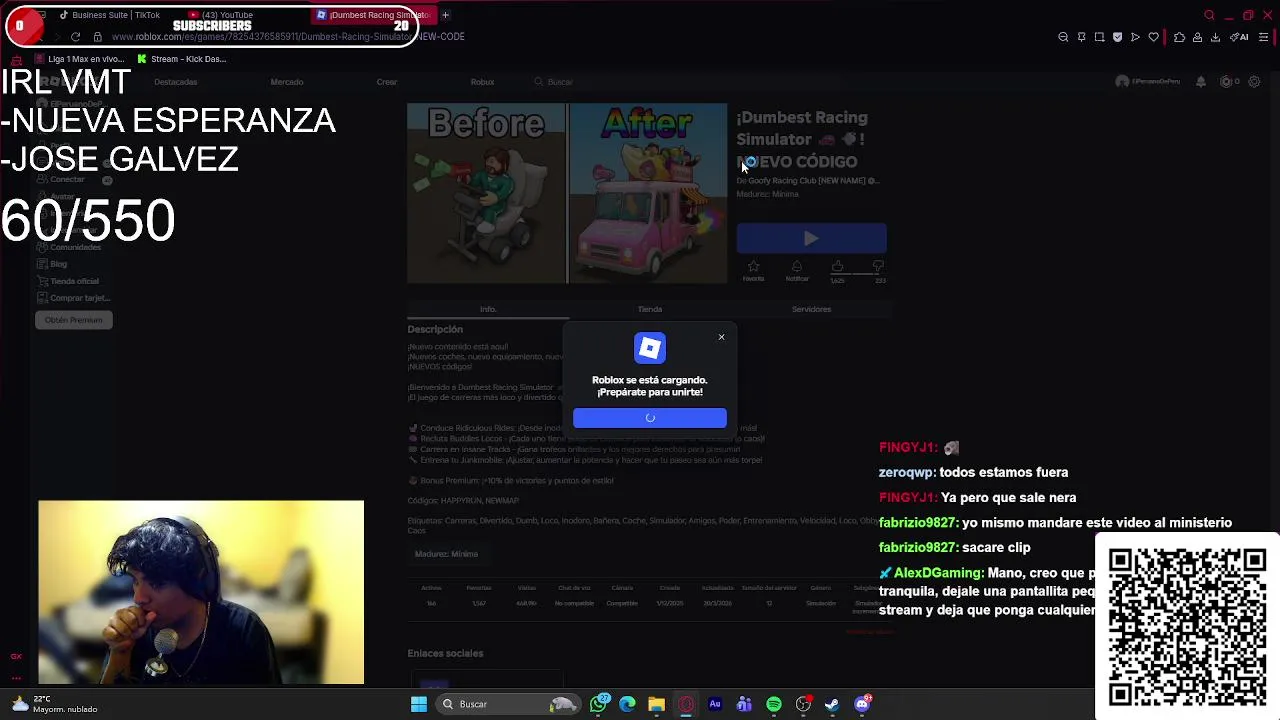Click the roblox.com URL address bar
The height and width of the screenshot is (720, 1280).
tap(290, 37)
